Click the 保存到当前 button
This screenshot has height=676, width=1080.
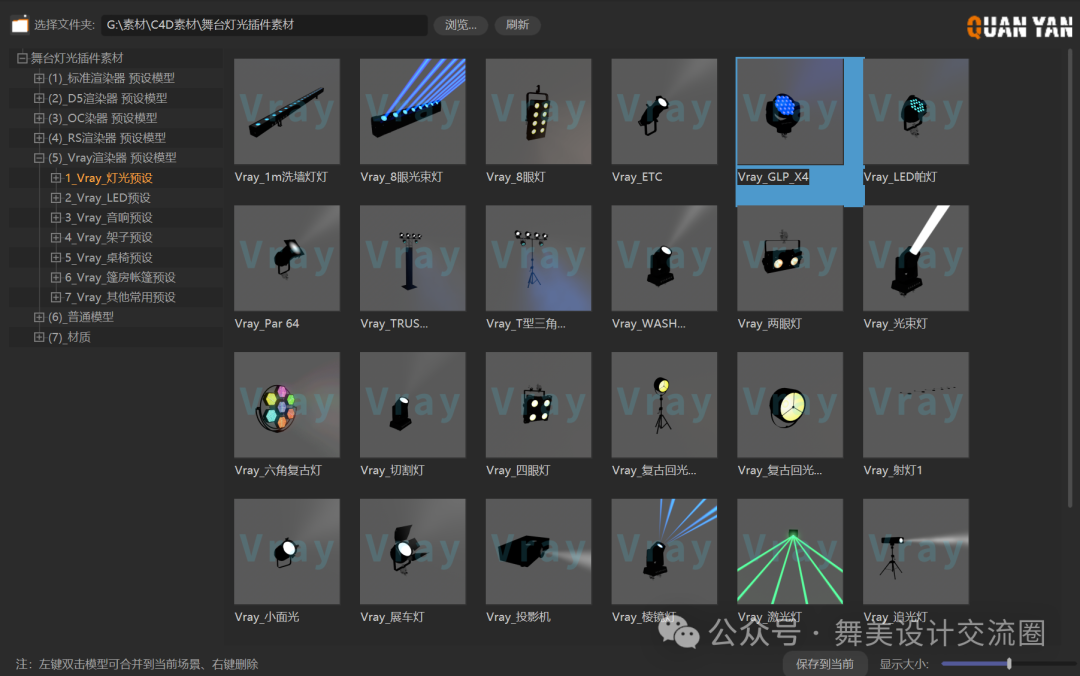[x=824, y=664]
